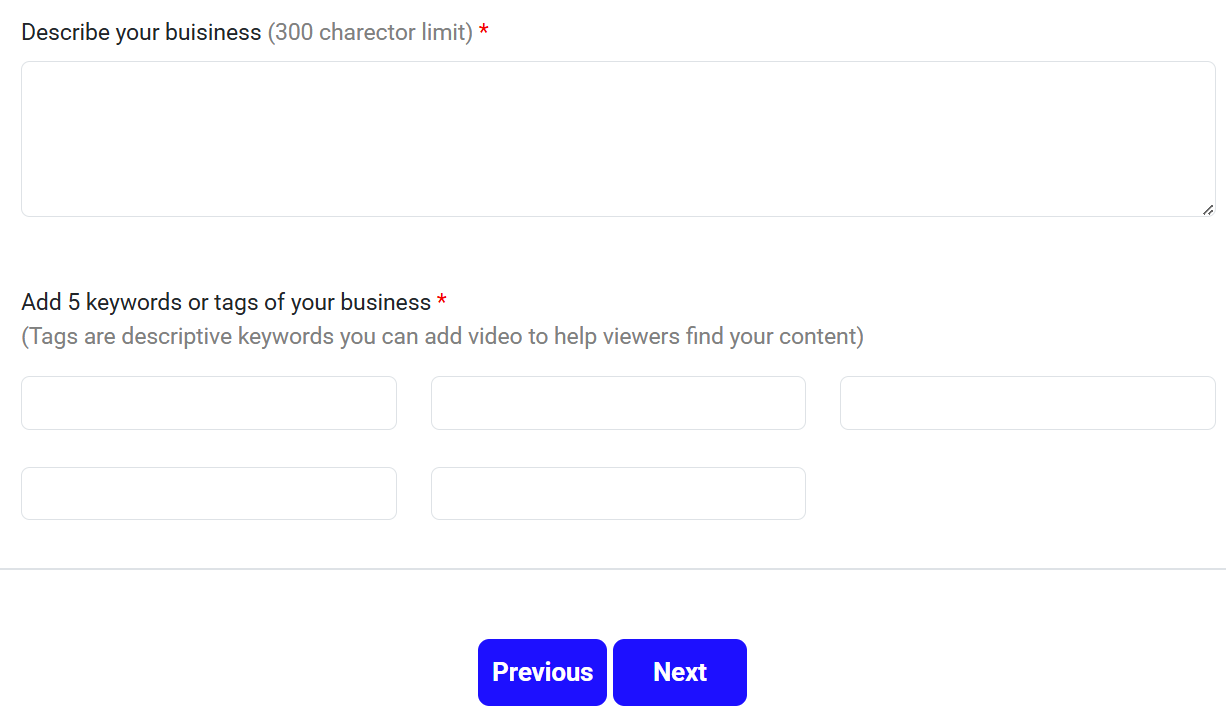Focus the Describe your business text area
The height and width of the screenshot is (706, 1226).
coord(618,139)
